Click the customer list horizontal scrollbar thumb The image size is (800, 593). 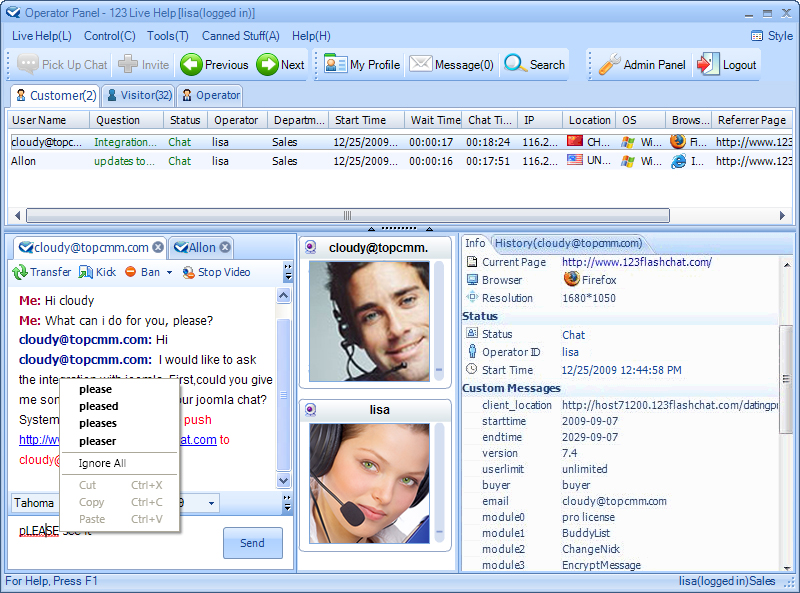347,215
